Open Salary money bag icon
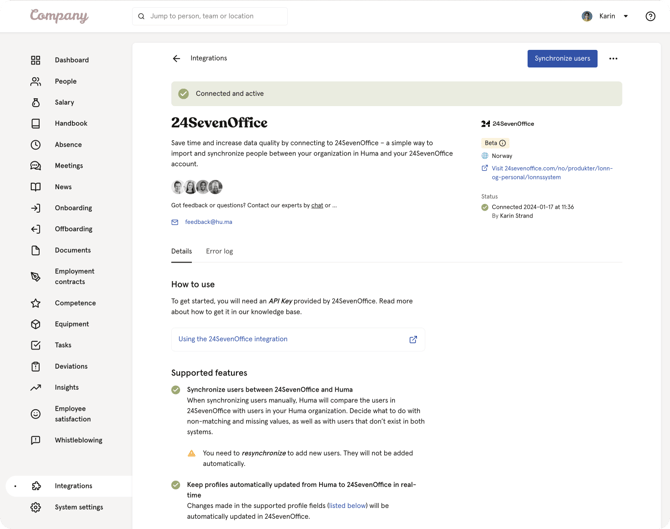Screen dimensions: 670x529 pos(35,103)
